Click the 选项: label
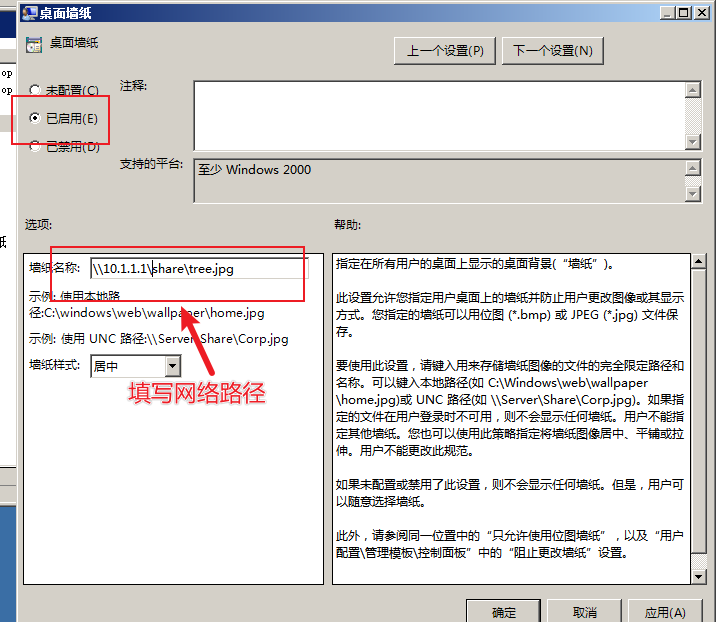The height and width of the screenshot is (622, 716). coord(38,225)
